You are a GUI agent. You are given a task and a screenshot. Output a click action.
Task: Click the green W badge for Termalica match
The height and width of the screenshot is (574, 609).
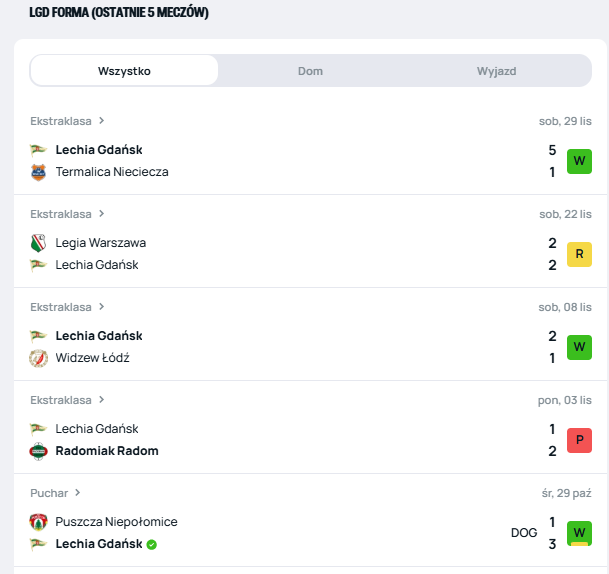pos(579,161)
